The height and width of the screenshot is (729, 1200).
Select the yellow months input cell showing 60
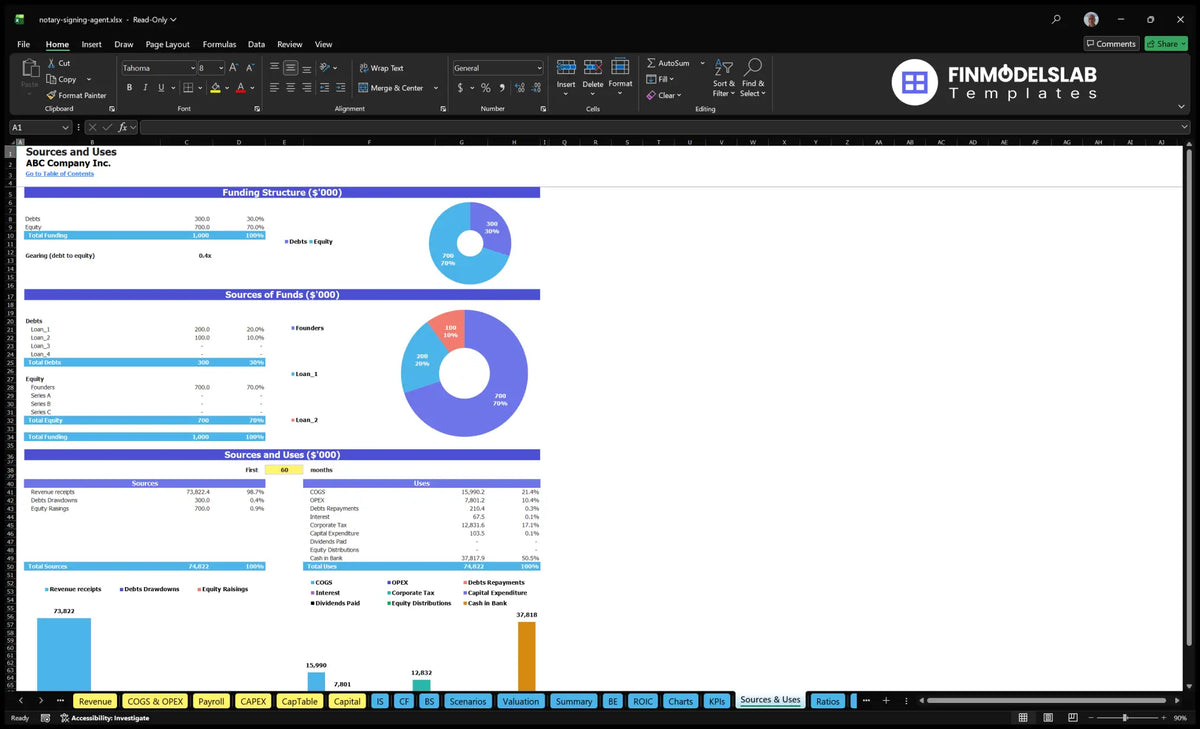(x=284, y=469)
